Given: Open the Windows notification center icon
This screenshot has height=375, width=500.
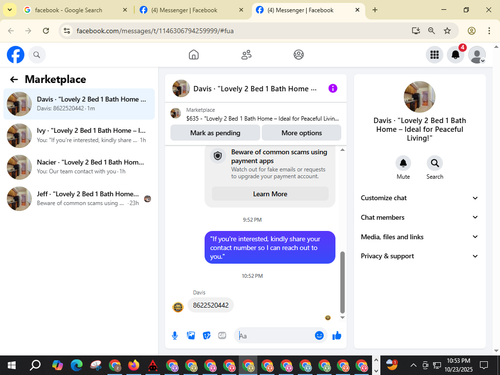Looking at the screenshot, I should point(484,365).
